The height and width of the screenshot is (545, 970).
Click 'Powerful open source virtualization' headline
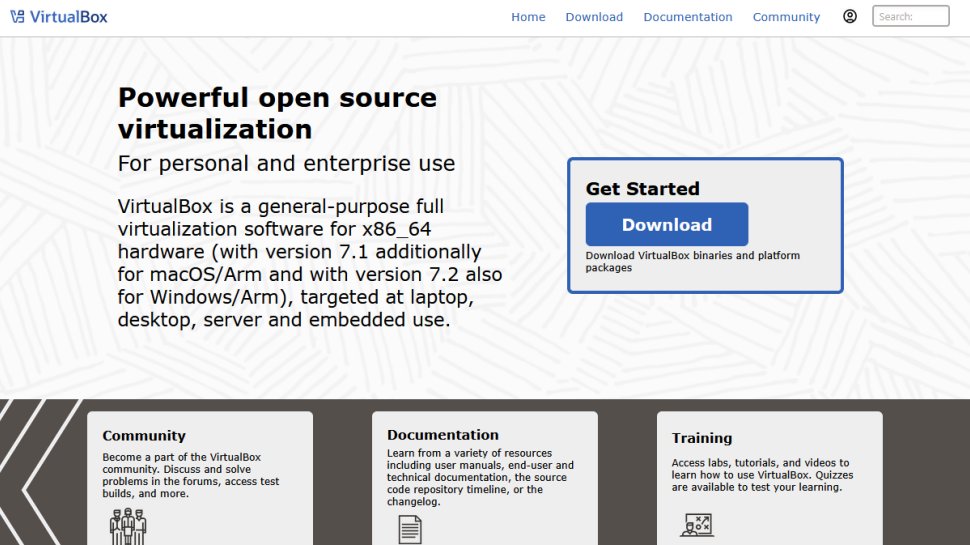(277, 113)
